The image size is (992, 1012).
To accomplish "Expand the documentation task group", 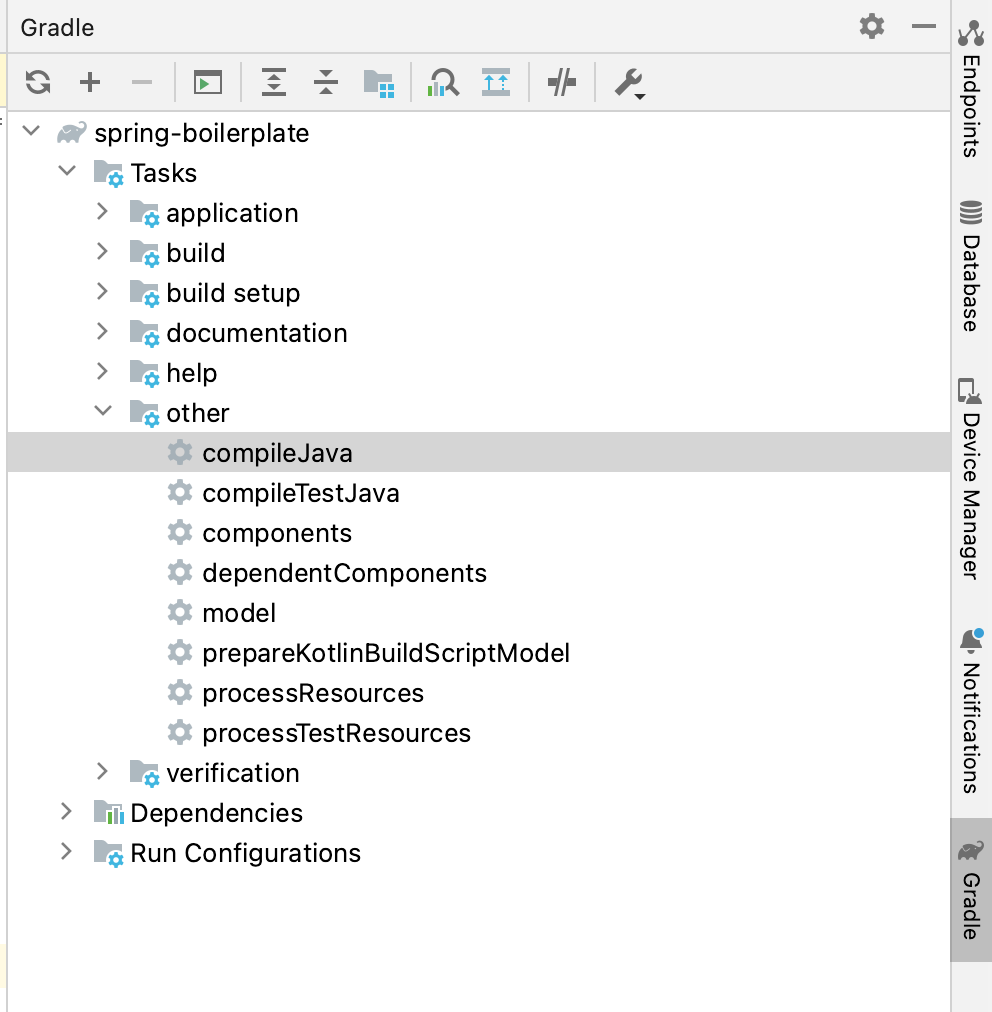I will (x=102, y=332).
